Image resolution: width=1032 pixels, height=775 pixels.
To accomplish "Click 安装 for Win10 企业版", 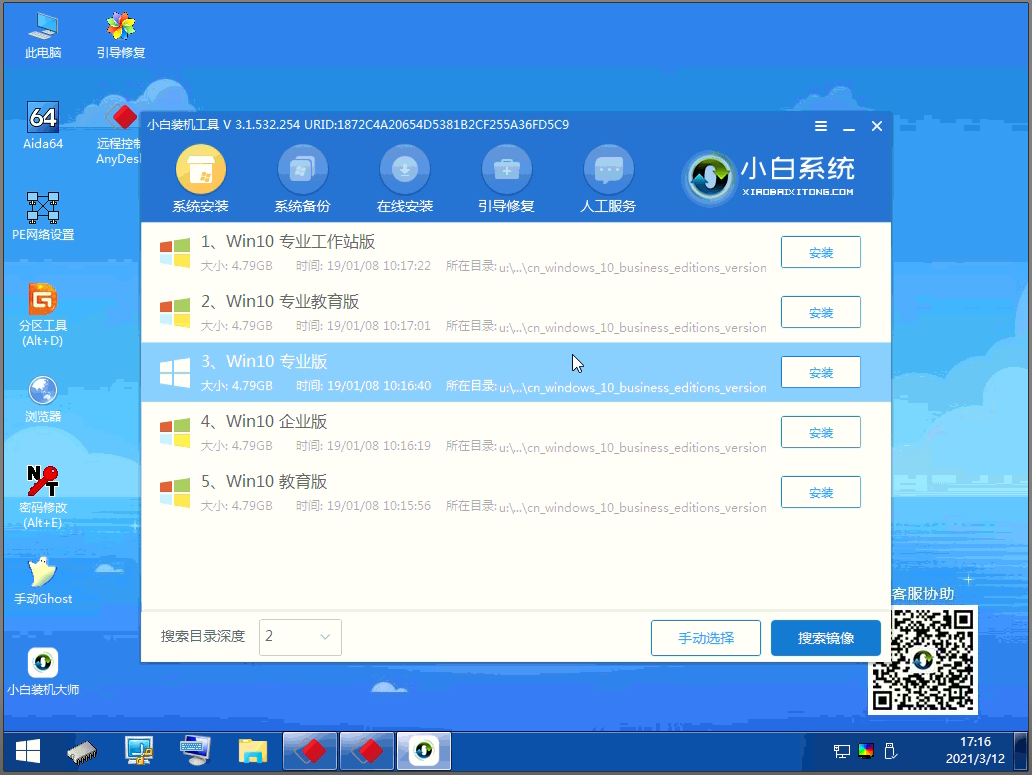I will [x=820, y=433].
